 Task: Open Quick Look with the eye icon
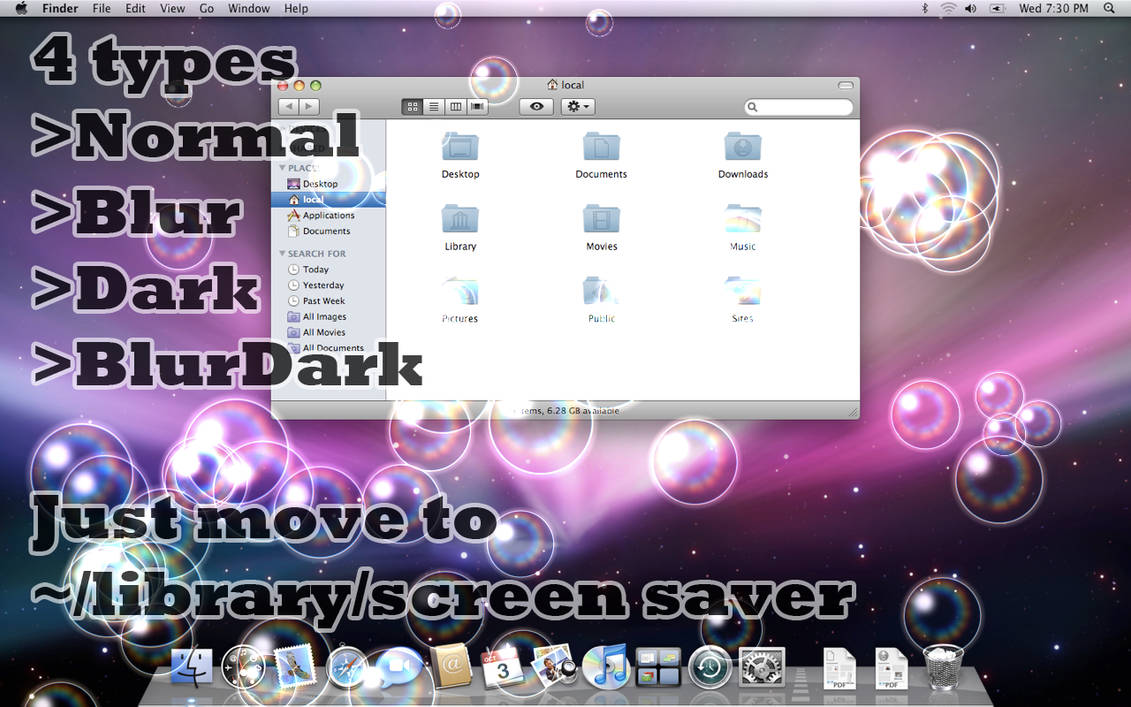coord(536,106)
